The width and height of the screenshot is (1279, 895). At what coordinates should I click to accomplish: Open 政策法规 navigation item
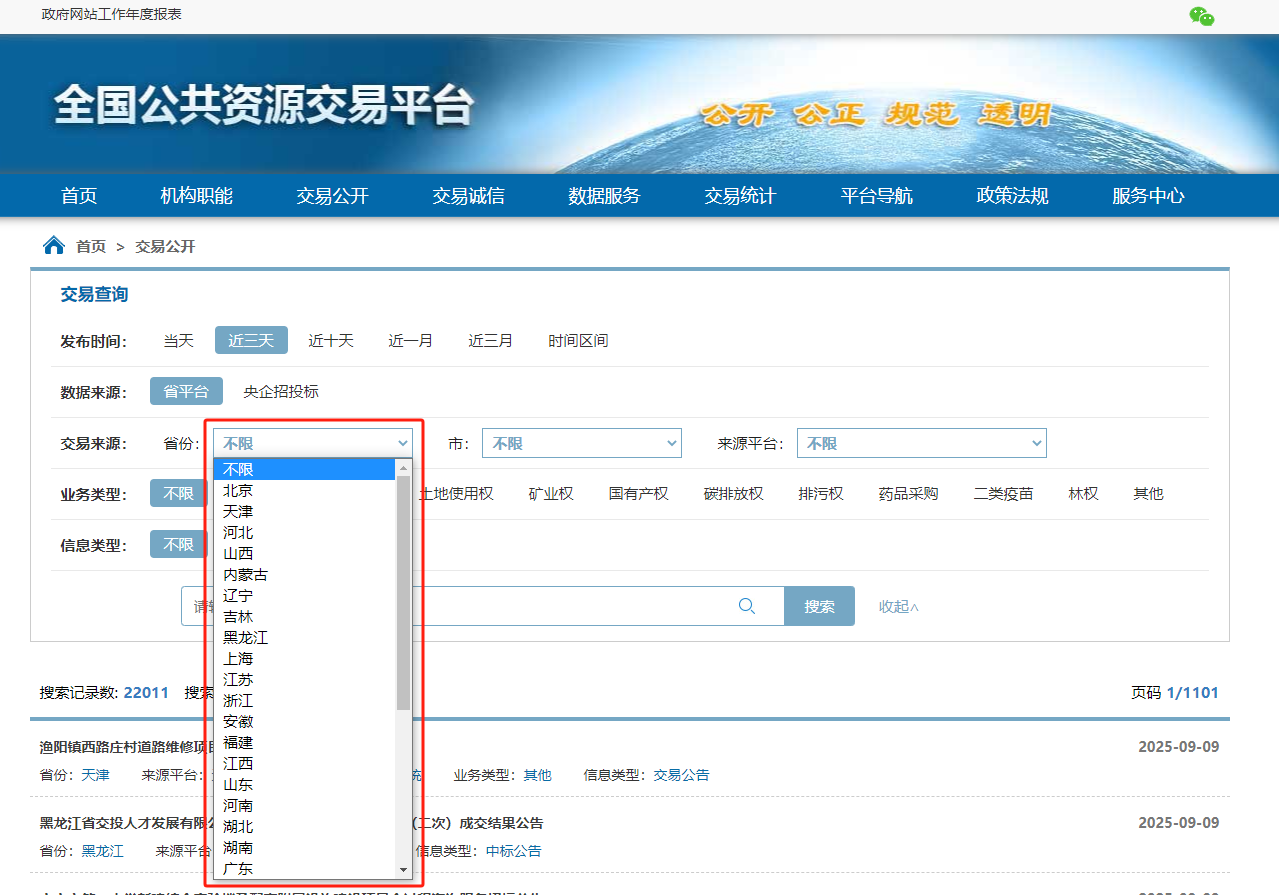[1013, 196]
